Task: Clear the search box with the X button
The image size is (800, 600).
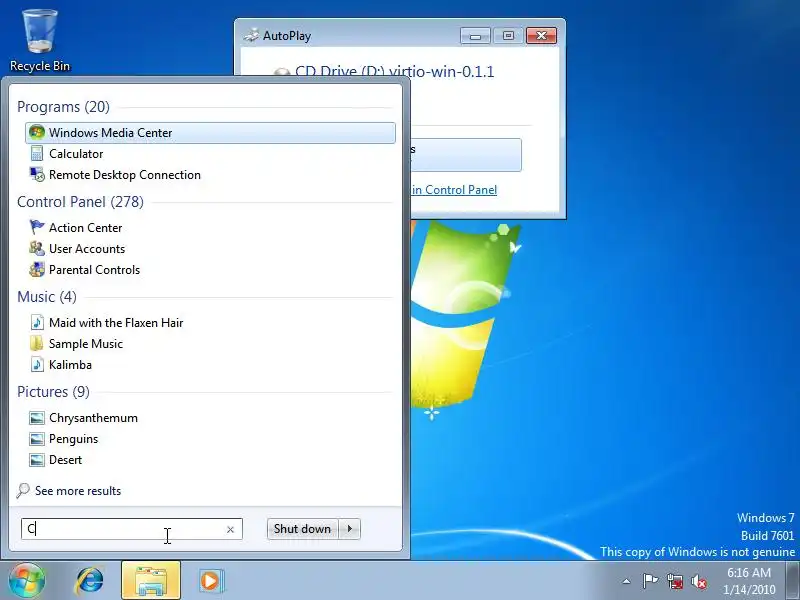Action: (x=231, y=530)
